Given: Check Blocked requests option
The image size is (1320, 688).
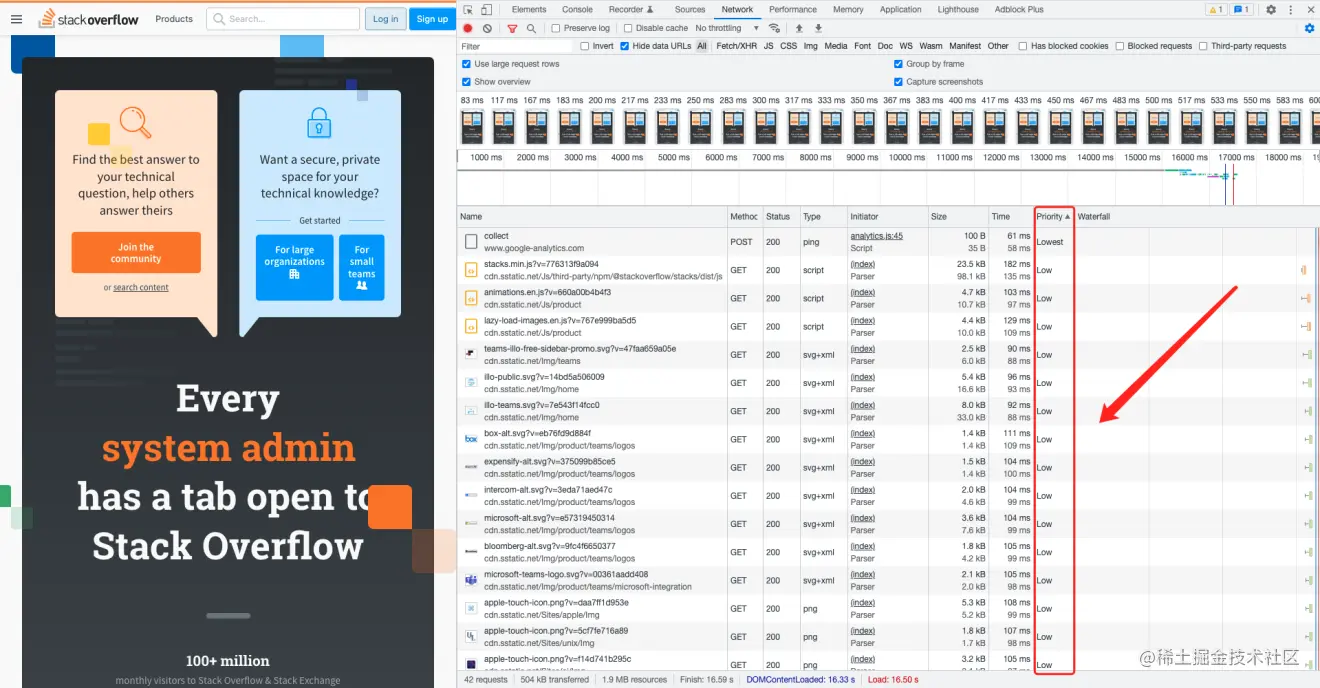Looking at the screenshot, I should point(1120,46).
